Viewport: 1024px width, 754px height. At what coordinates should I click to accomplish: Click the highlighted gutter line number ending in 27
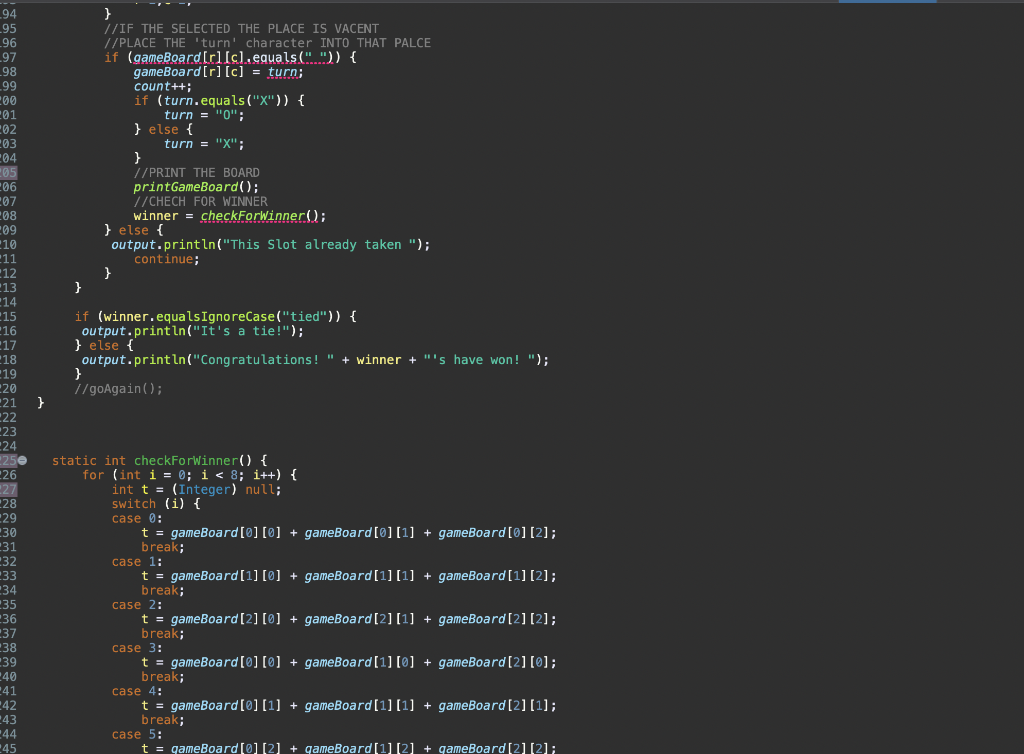click(8, 490)
